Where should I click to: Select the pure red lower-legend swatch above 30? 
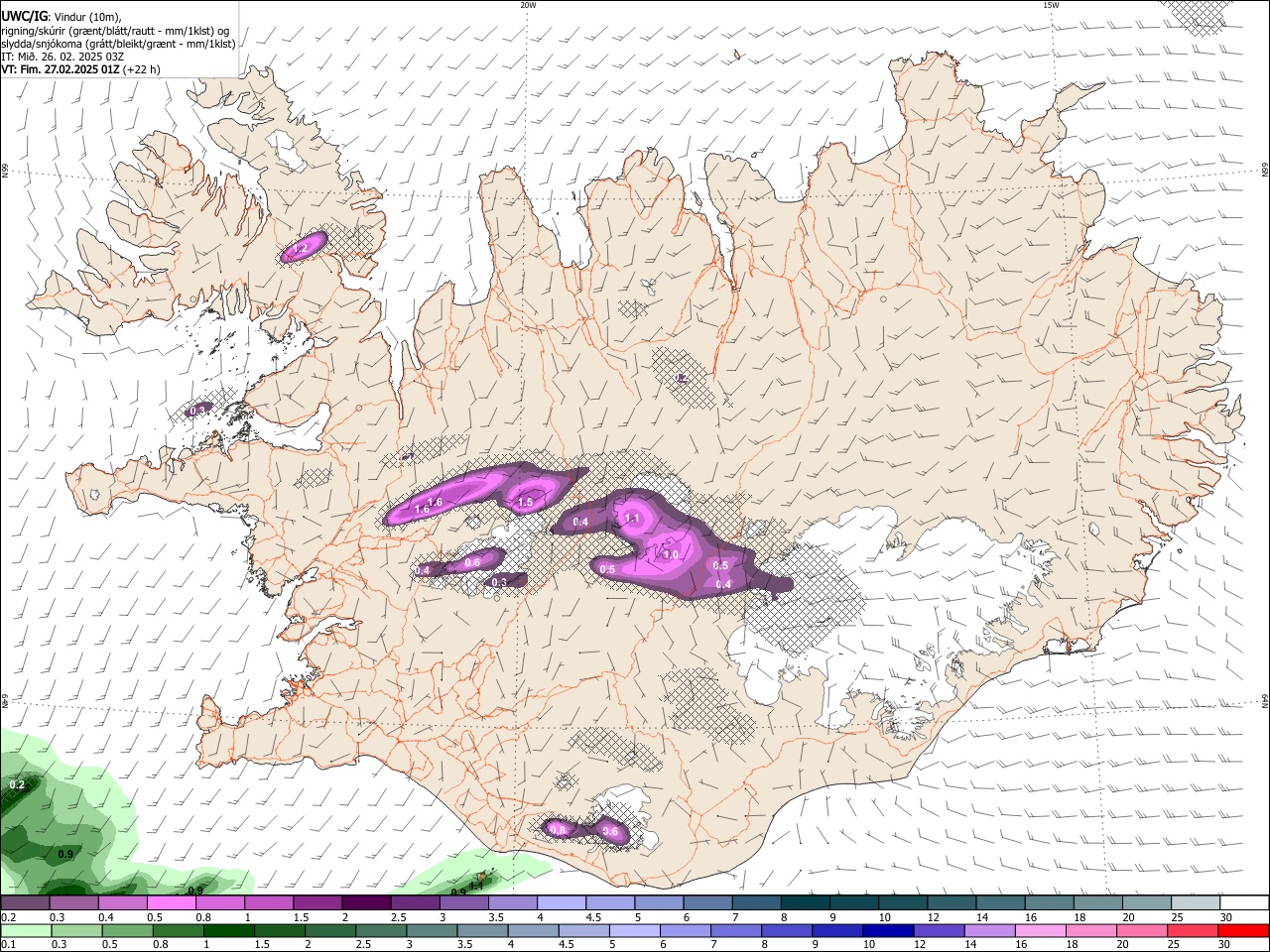click(x=1244, y=931)
